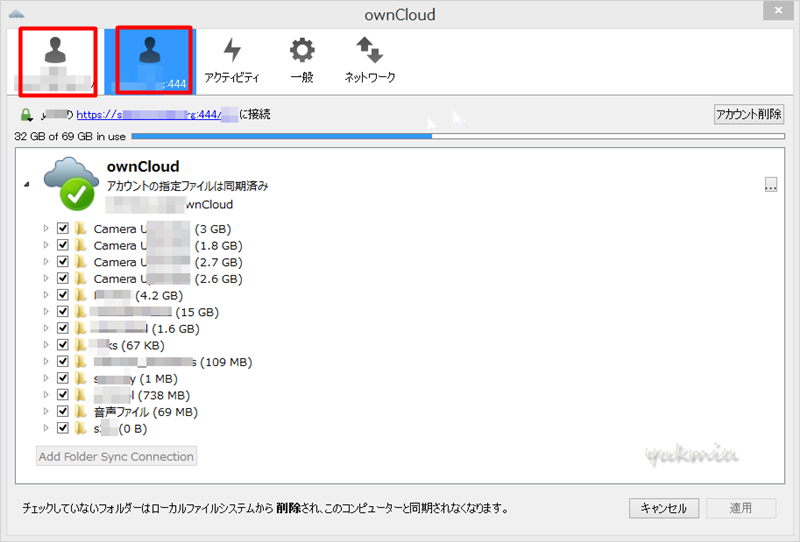Open the 一般 (General) settings tab
The width and height of the screenshot is (800, 542).
point(302,61)
